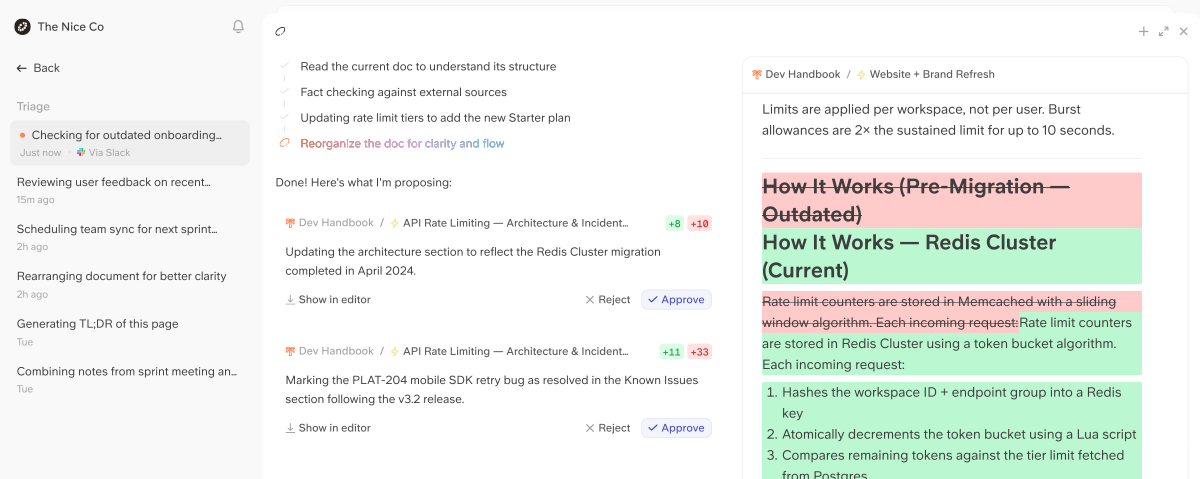Approve the Redis Cluster migration change
The image size is (1200, 479).
[x=676, y=299]
